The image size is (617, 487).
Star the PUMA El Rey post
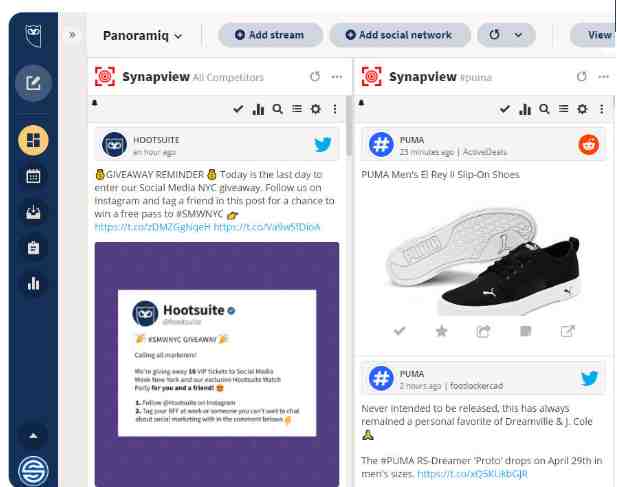(x=442, y=331)
